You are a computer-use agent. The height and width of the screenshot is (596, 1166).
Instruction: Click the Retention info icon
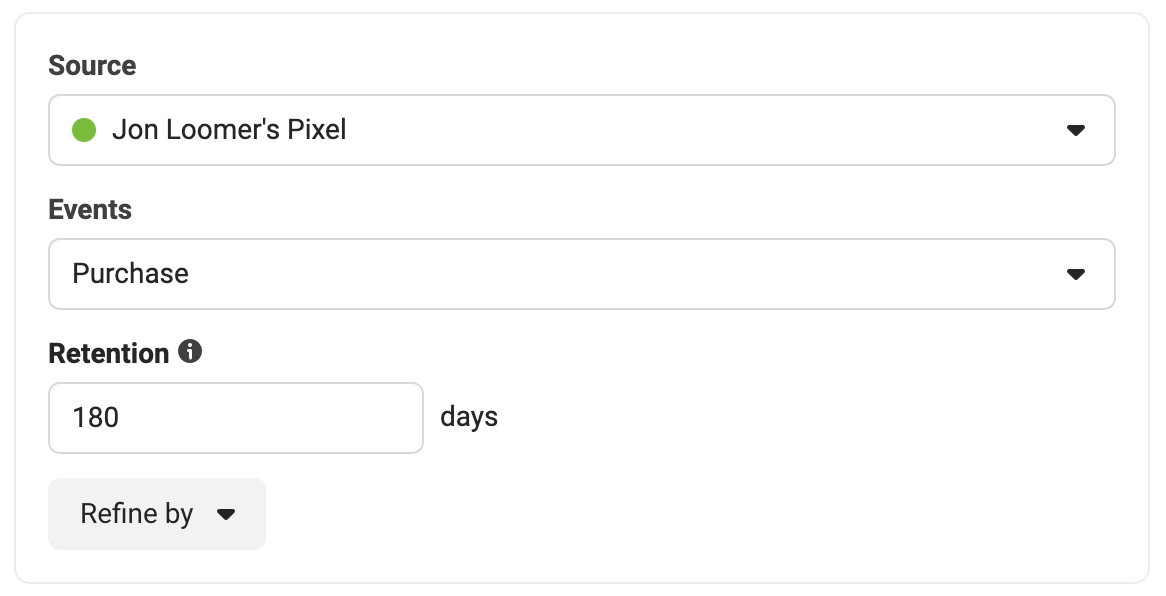pyautogui.click(x=190, y=351)
